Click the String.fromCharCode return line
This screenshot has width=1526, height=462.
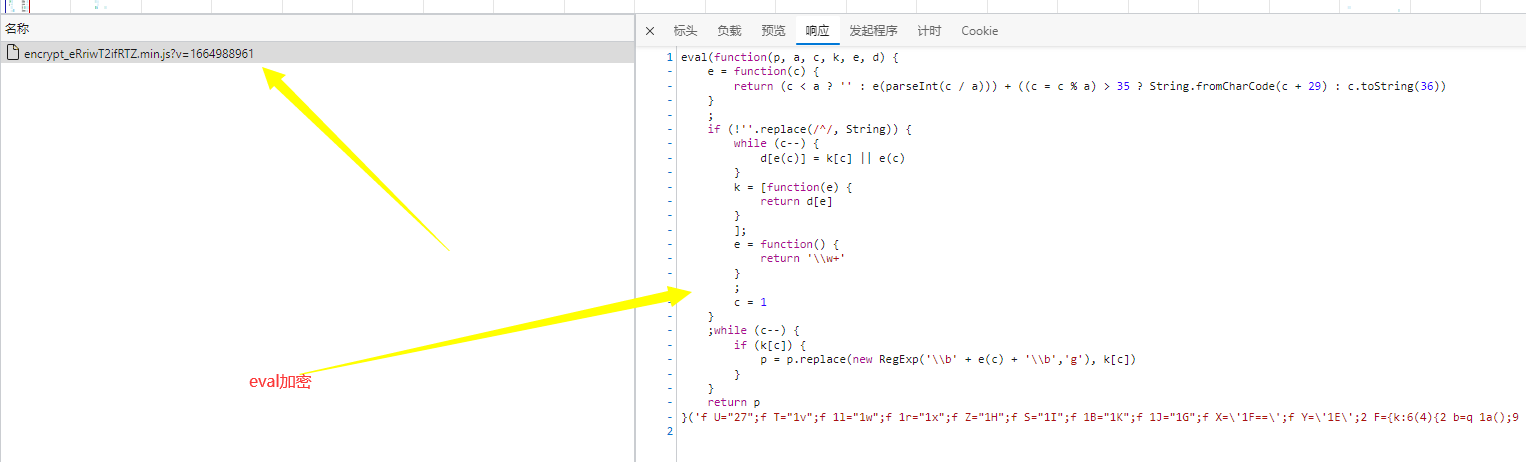click(1090, 86)
